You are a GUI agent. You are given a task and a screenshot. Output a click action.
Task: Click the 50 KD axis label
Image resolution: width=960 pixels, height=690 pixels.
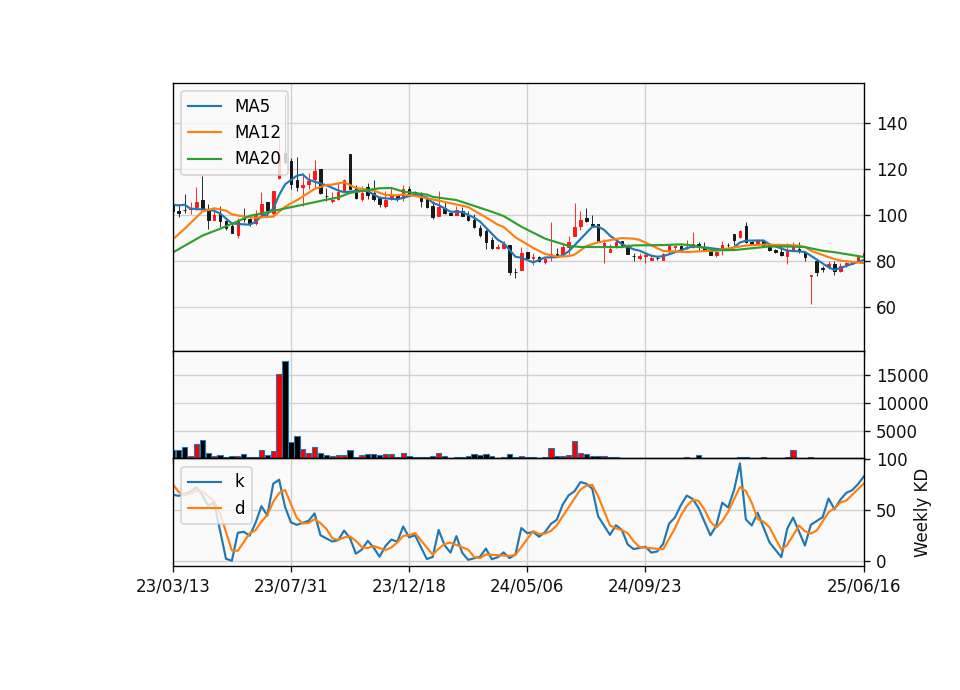coord(887,511)
